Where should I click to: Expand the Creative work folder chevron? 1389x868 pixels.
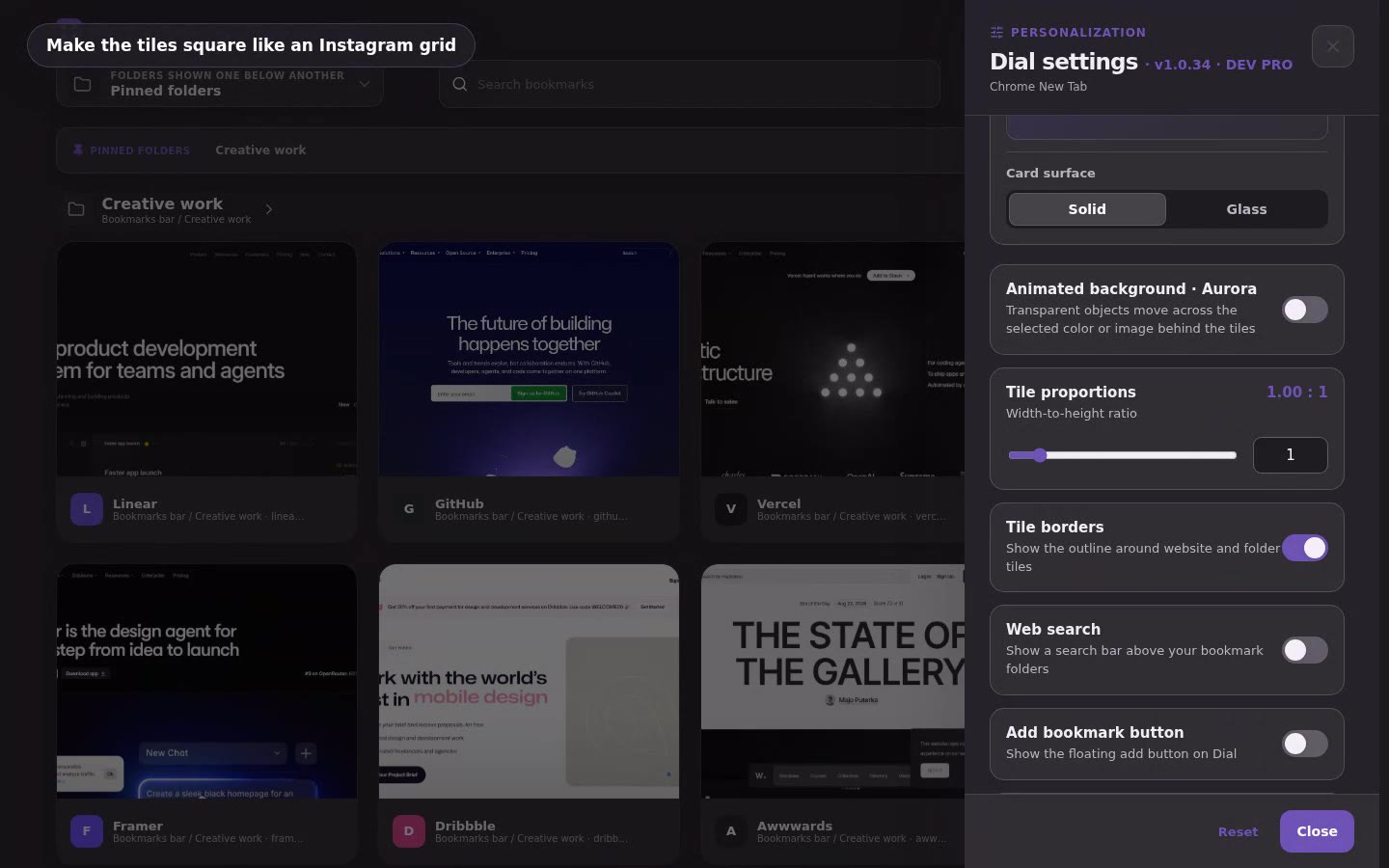pos(268,209)
